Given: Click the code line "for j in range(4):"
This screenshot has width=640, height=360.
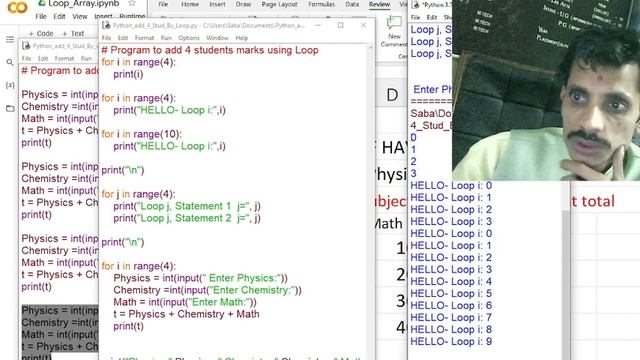Looking at the screenshot, I should click(138, 194).
